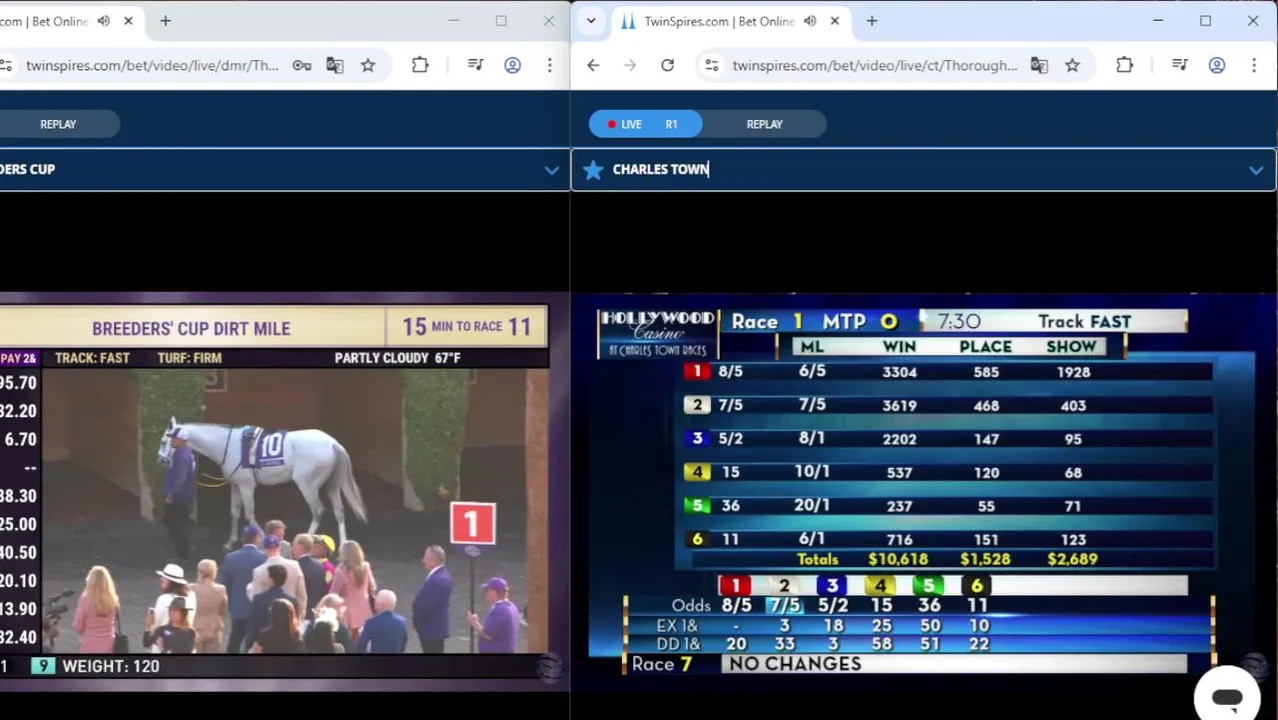This screenshot has height=720, width=1278.
Task: Open the profile avatar in left window
Action: (512, 65)
